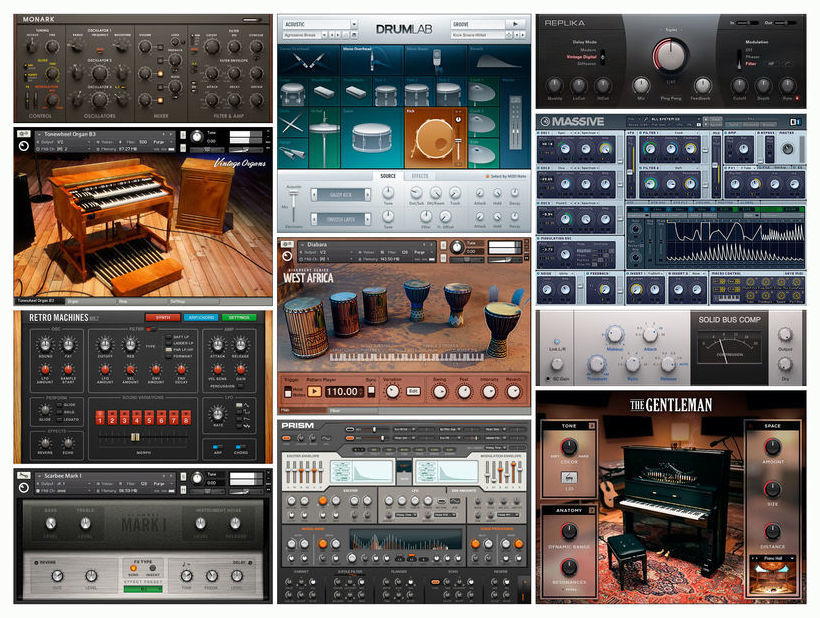820x618 pixels.
Task: Click the Makeup knob in Solid Bus Comp
Action: click(x=614, y=335)
